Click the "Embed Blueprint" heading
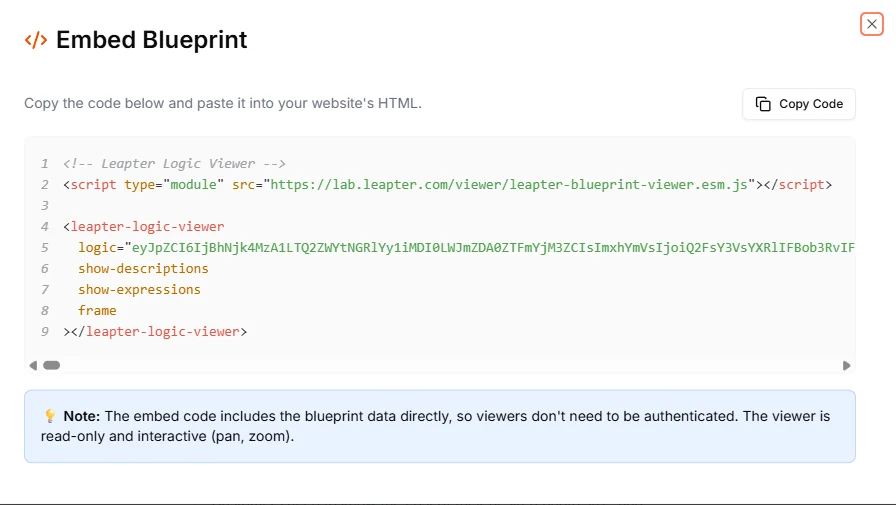The height and width of the screenshot is (505, 896). (151, 40)
